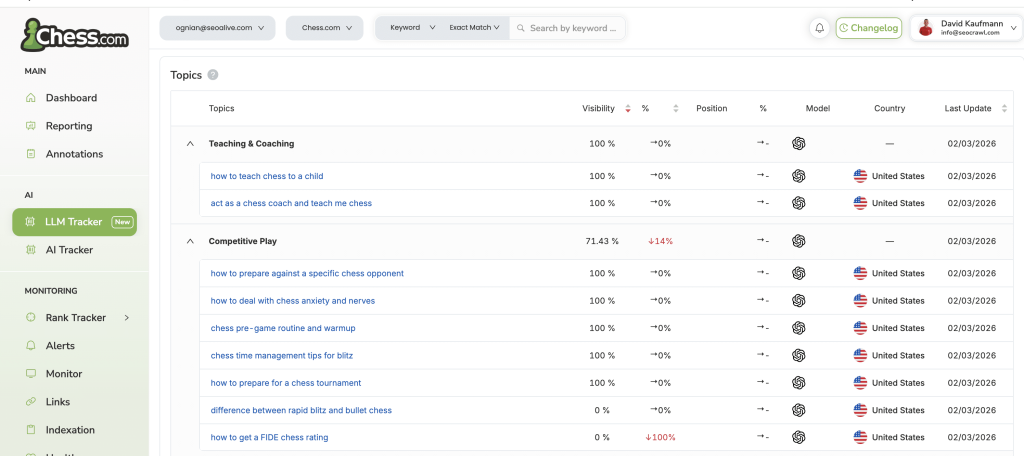Click the ChatGPT model icon for Teaching & Coaching
The image size is (1024, 456).
[x=798, y=143]
